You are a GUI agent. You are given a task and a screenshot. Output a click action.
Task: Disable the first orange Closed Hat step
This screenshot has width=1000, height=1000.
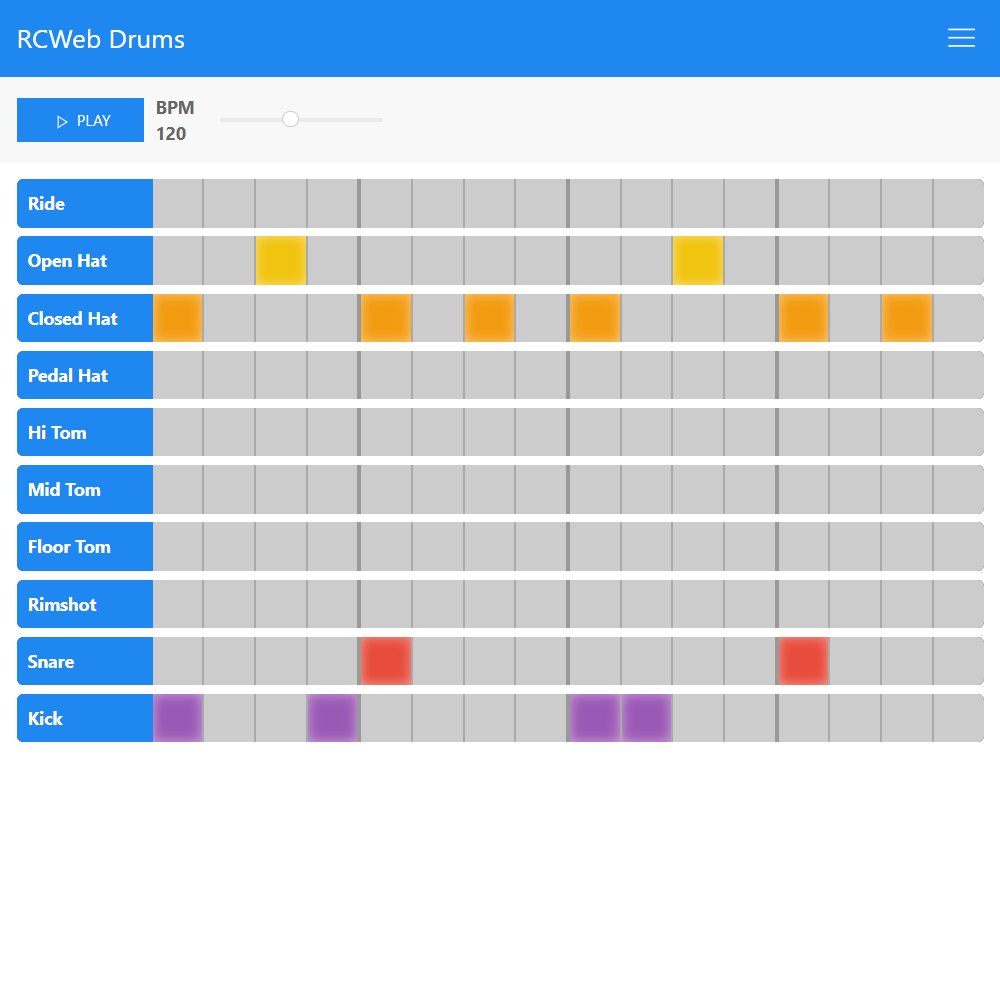[178, 317]
